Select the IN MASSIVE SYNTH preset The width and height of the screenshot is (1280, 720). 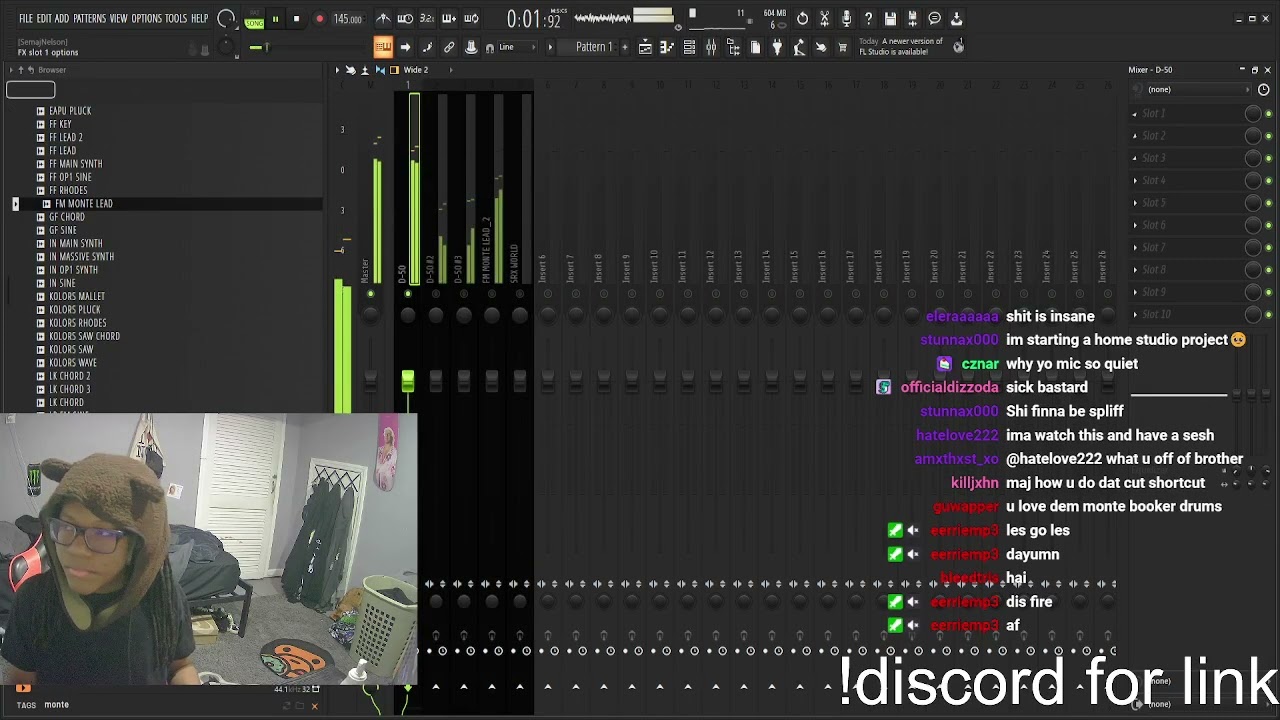pos(82,257)
